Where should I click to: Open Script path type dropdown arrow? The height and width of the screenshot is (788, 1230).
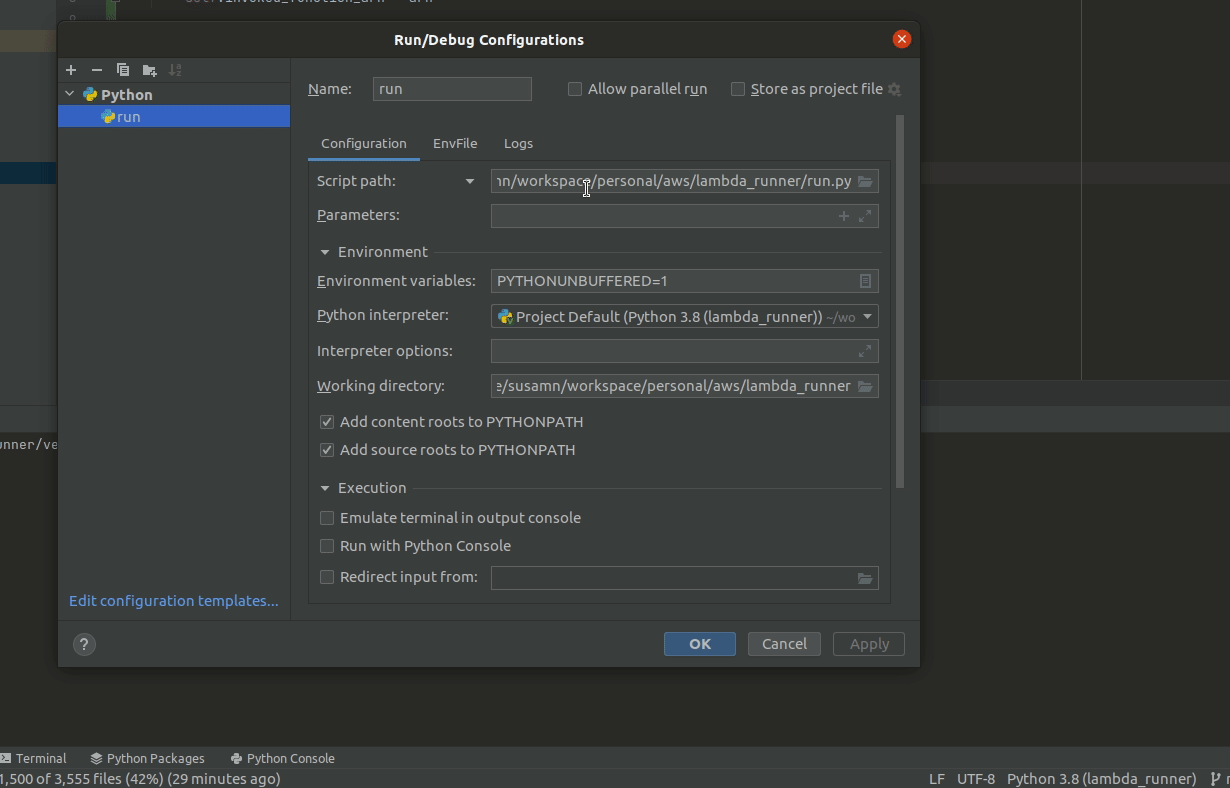[469, 181]
